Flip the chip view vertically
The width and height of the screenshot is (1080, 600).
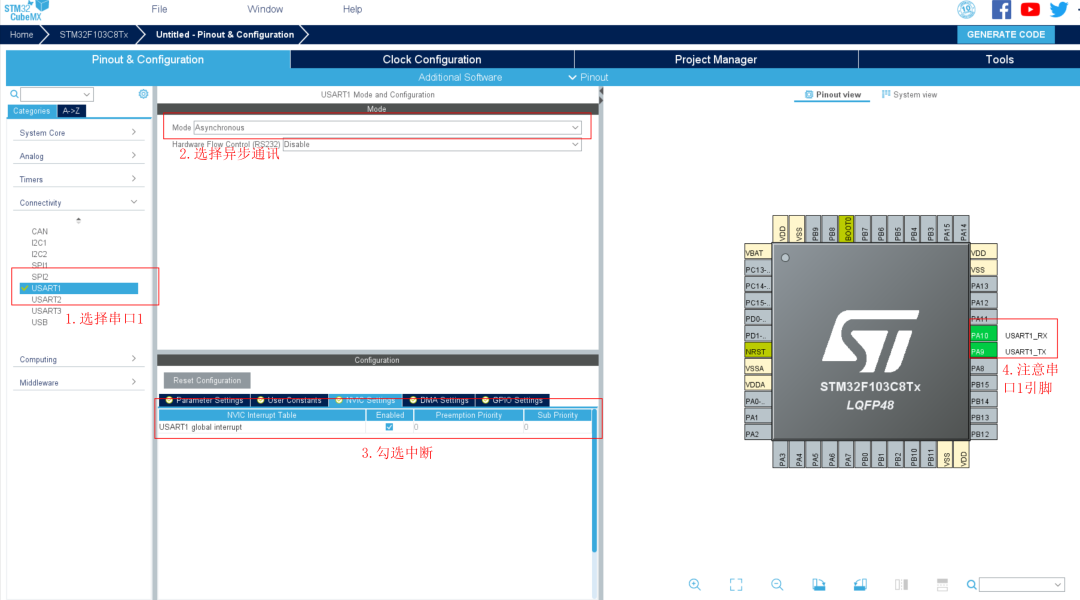[942, 584]
